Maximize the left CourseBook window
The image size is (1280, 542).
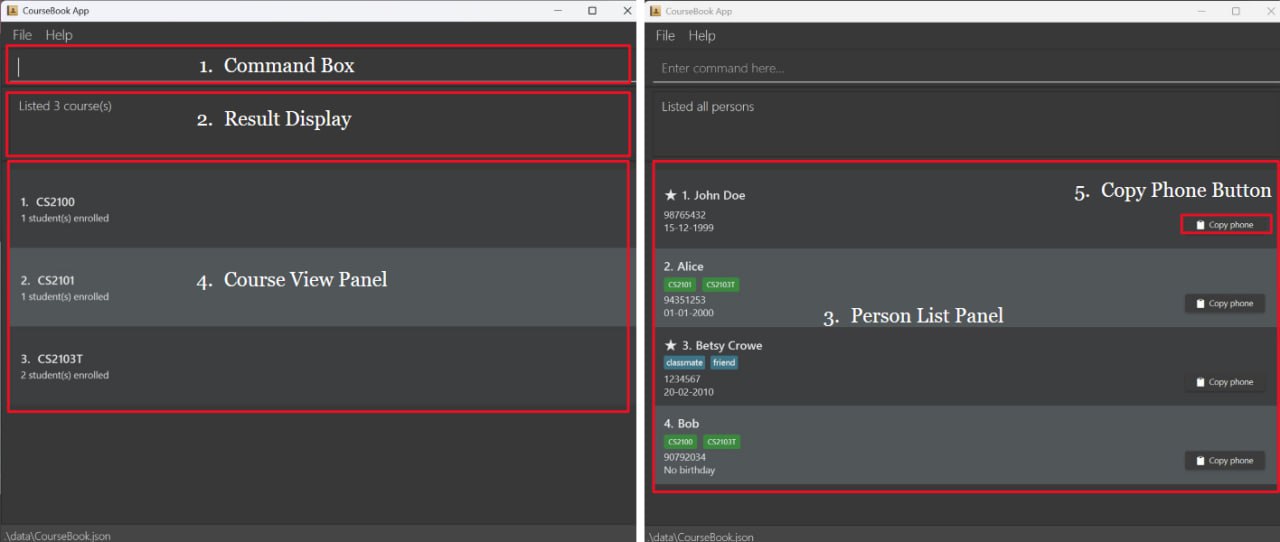(592, 10)
